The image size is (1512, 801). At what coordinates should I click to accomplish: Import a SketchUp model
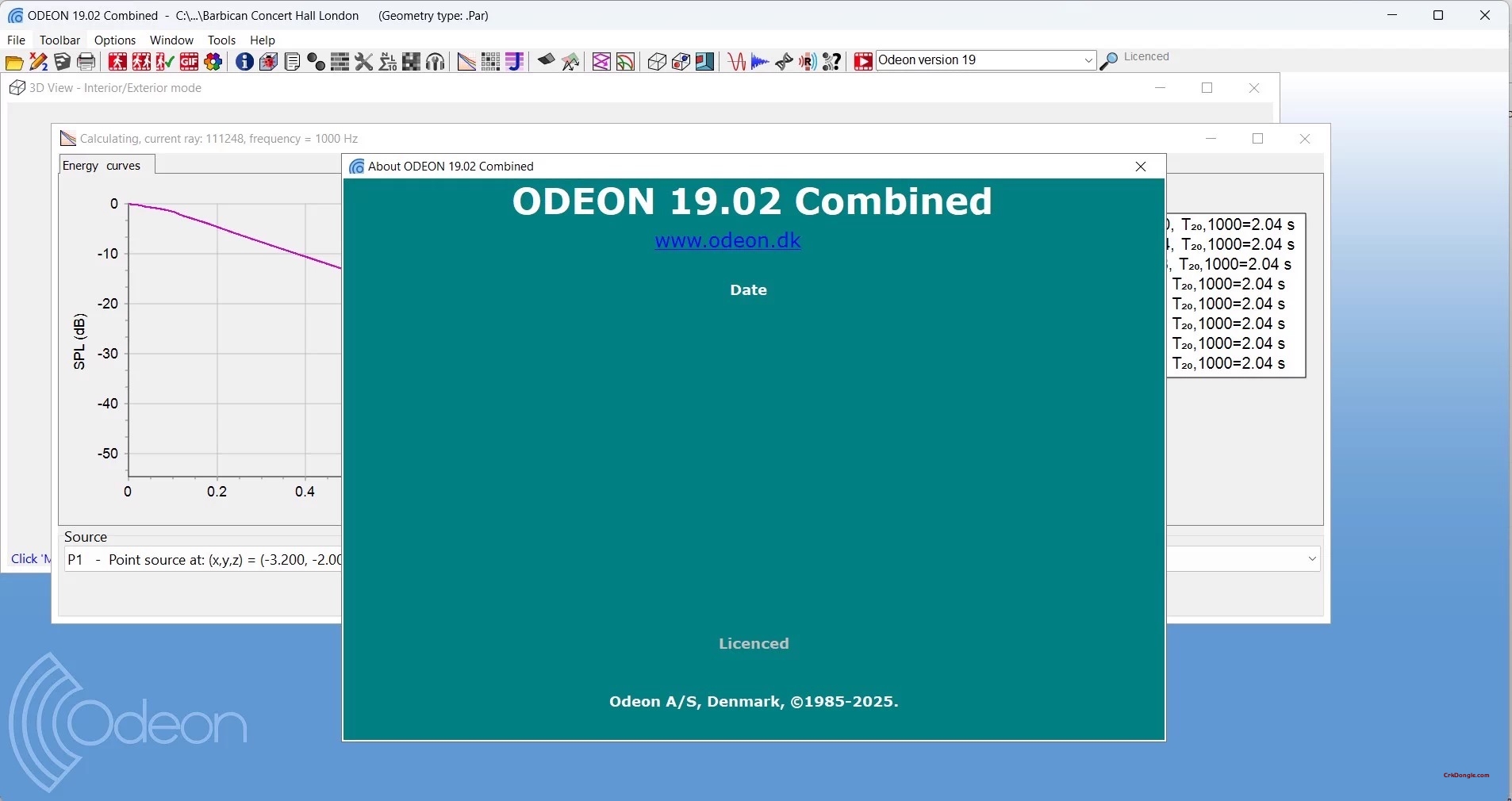[x=62, y=62]
